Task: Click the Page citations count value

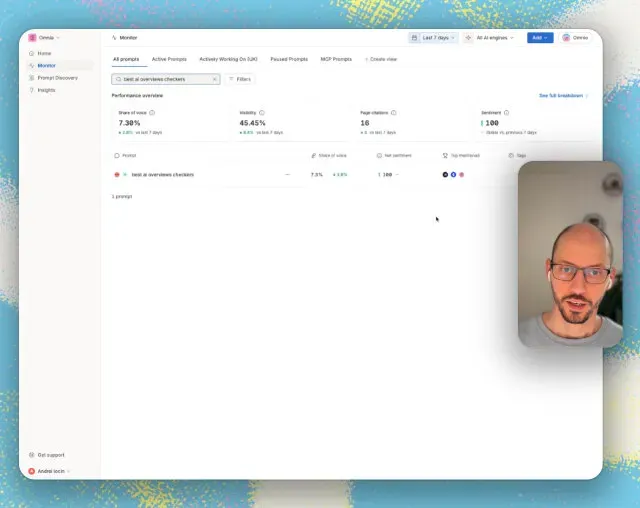Action: click(x=365, y=123)
